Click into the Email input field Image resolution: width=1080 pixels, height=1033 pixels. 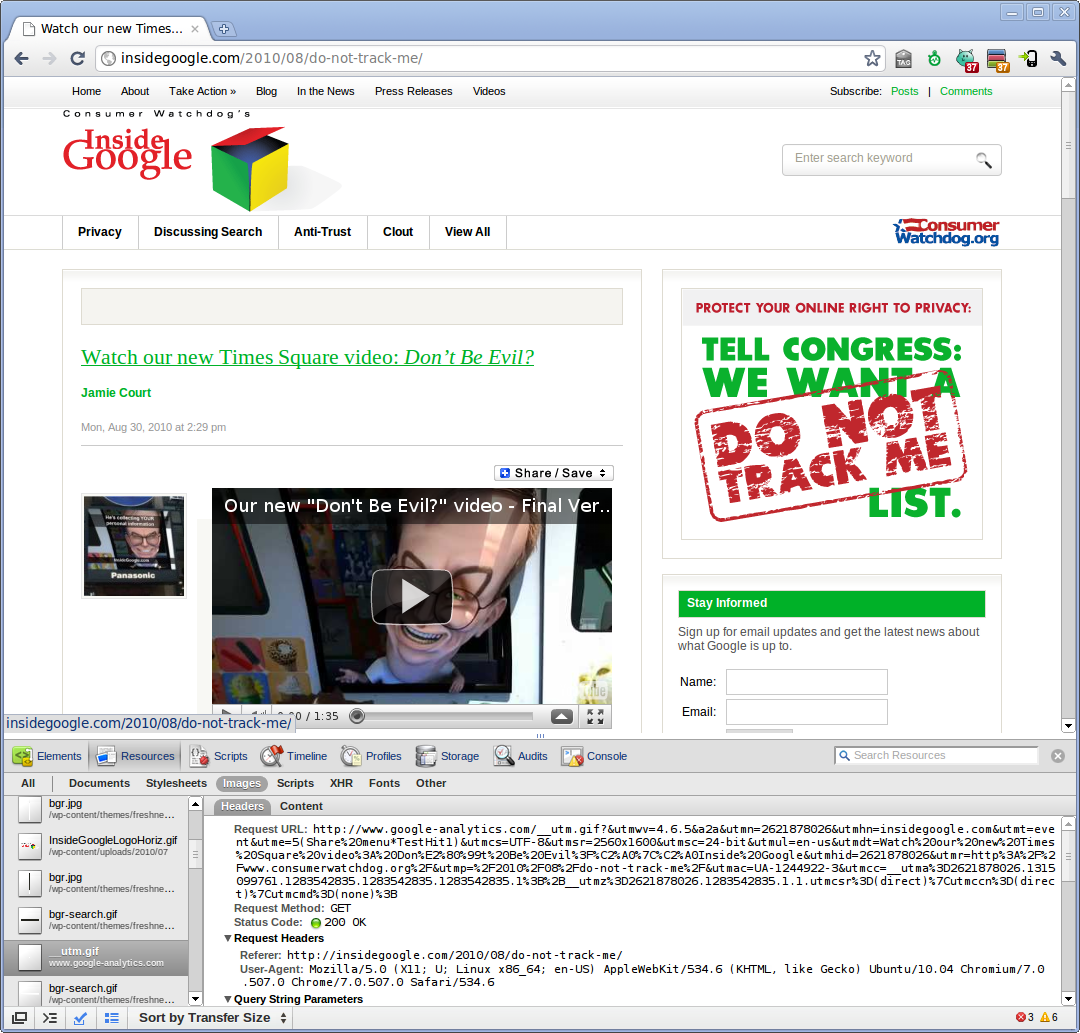point(807,712)
